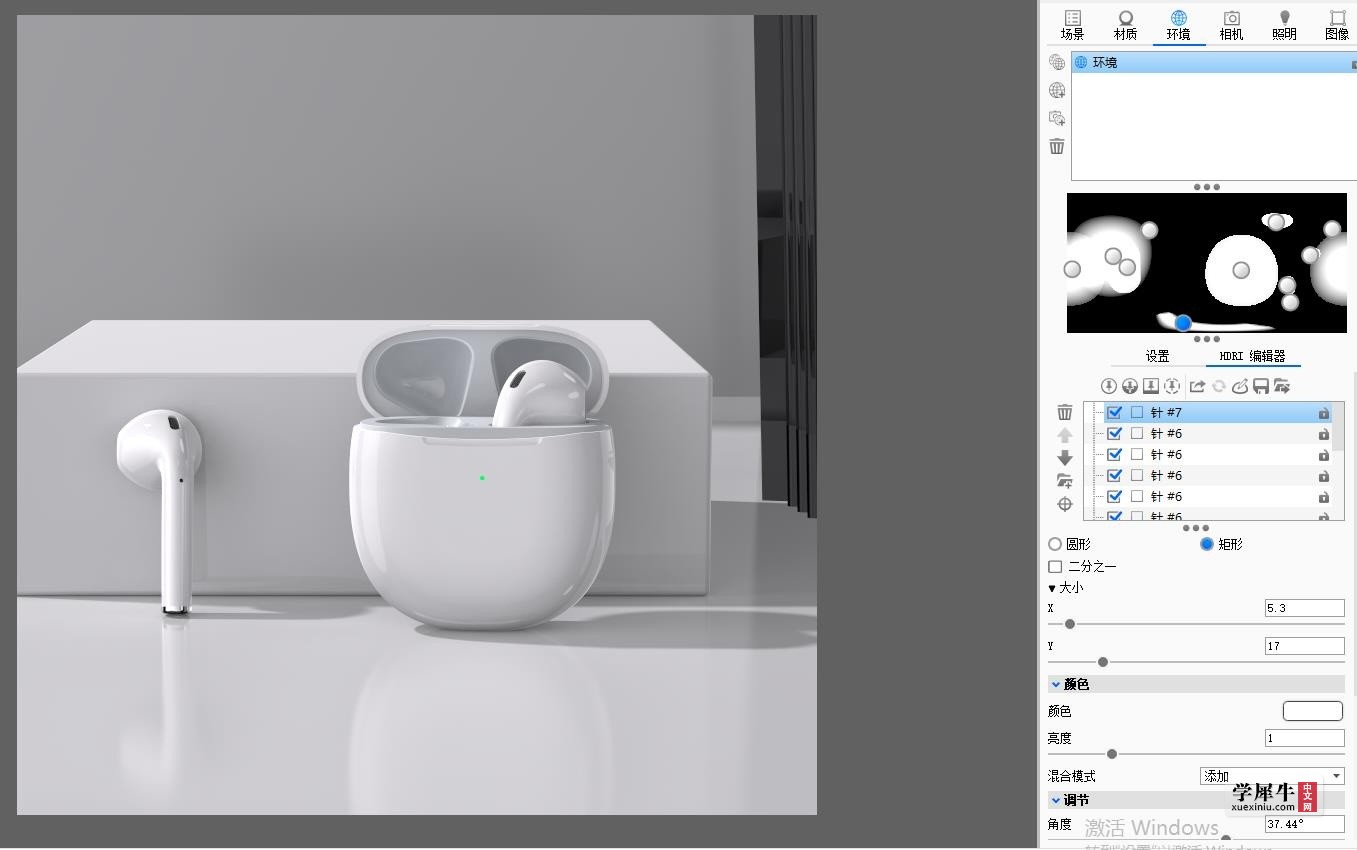Click the set highlight brush icon
This screenshot has width=1357, height=850.
click(1240, 386)
